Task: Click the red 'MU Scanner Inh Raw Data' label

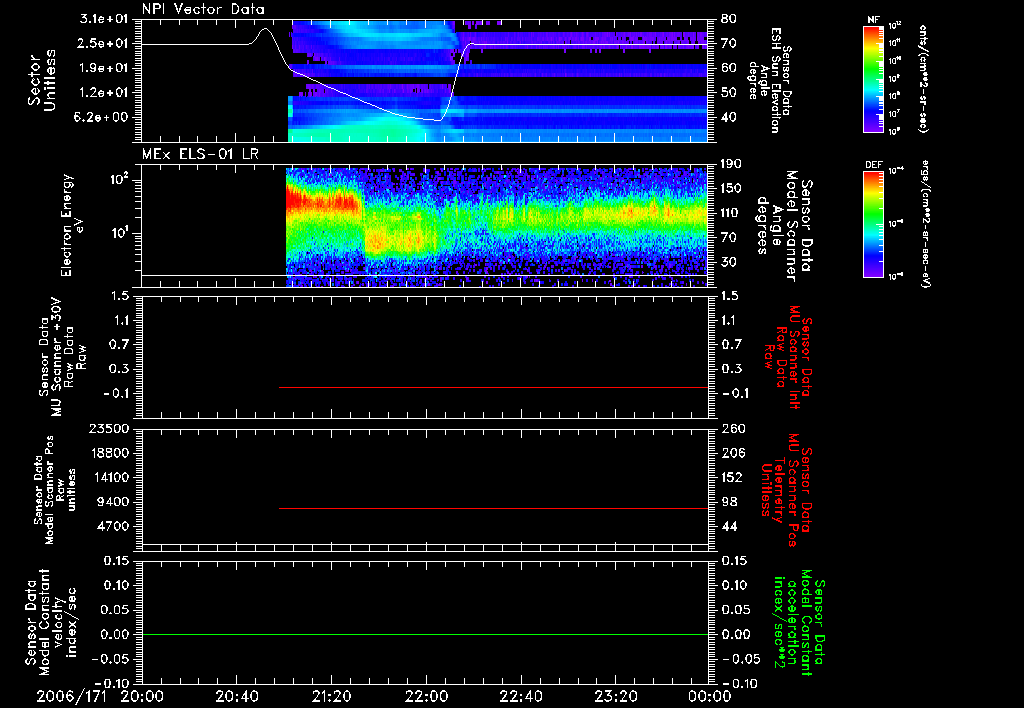Action: coord(788,357)
